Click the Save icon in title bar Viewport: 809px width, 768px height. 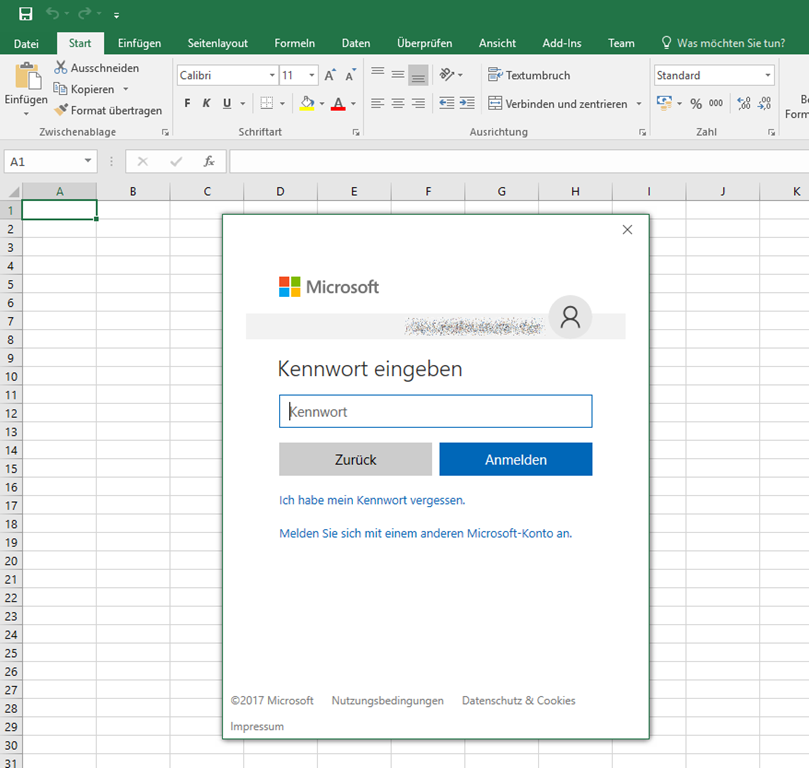[x=25, y=14]
